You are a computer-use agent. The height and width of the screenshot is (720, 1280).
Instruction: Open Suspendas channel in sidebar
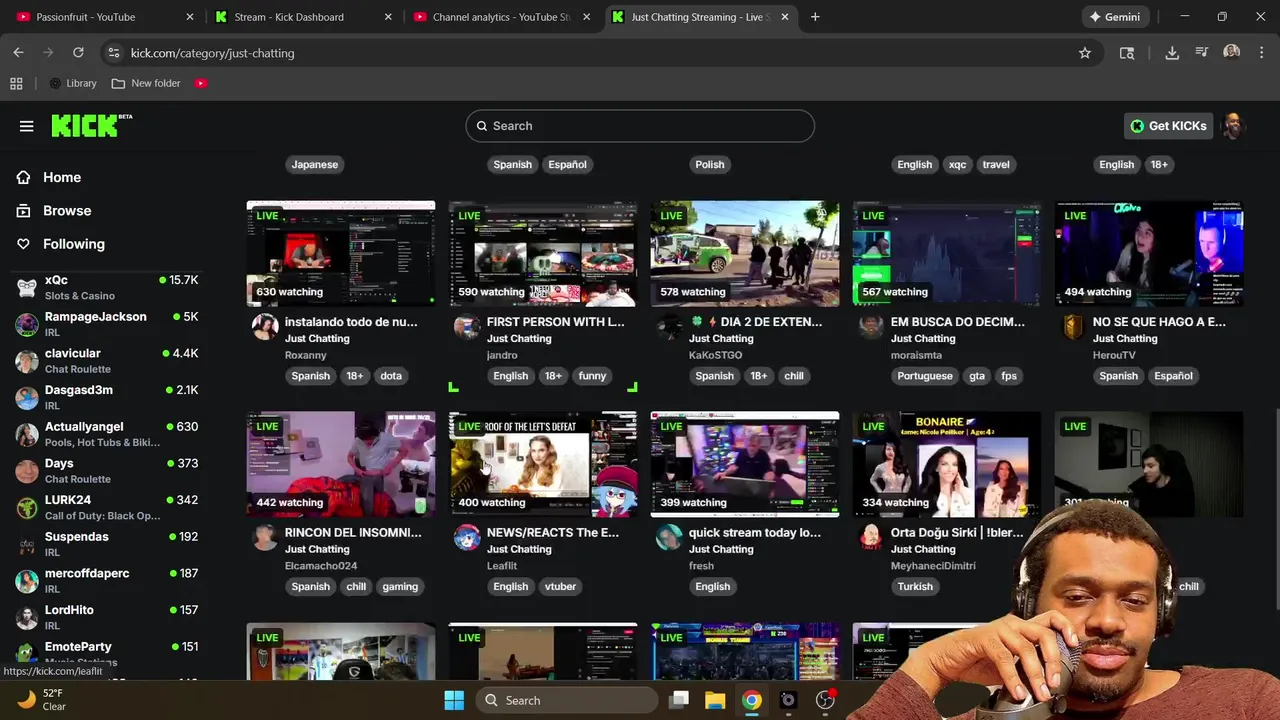[x=107, y=544]
